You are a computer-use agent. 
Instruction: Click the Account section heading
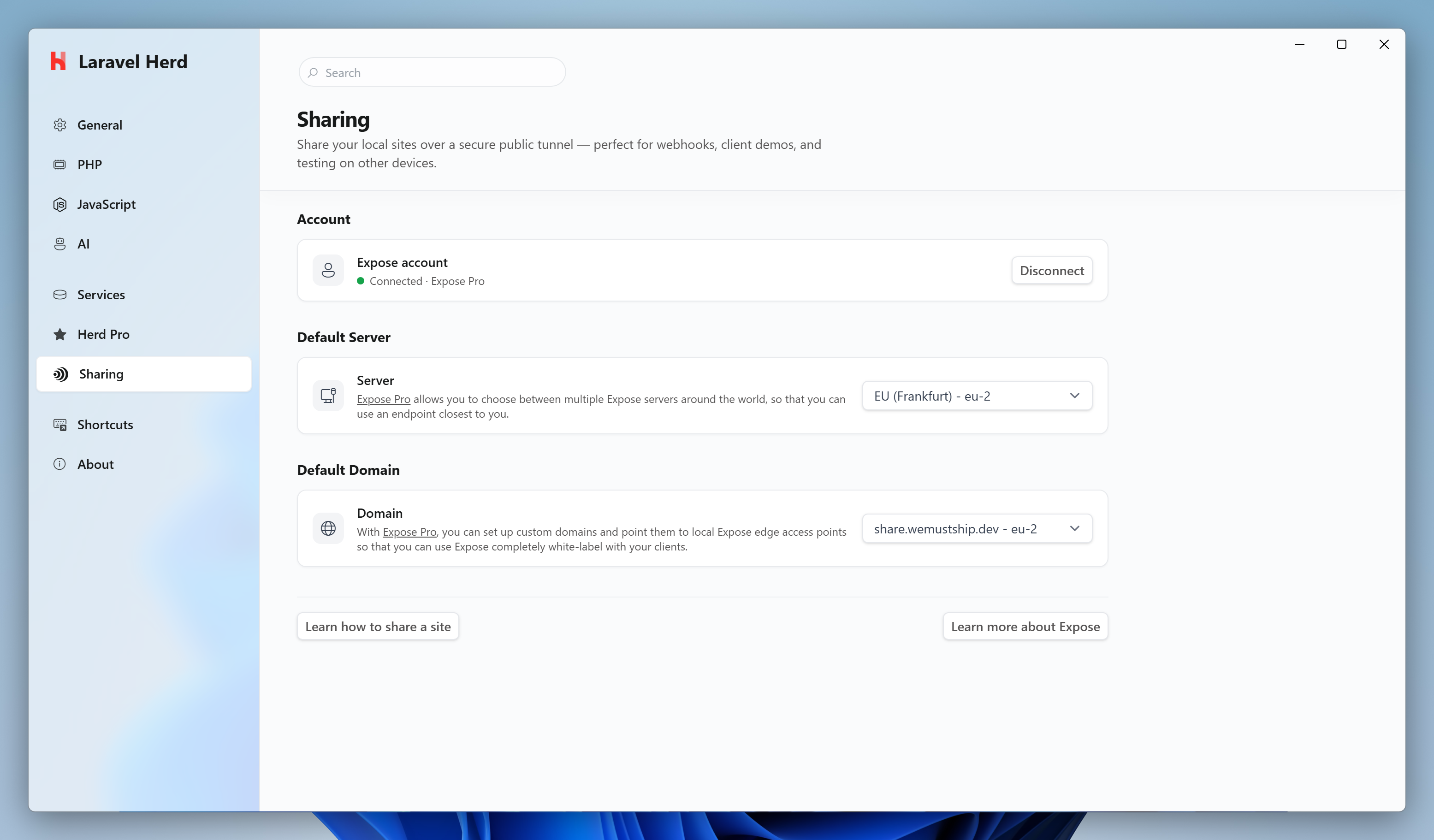tap(324, 219)
